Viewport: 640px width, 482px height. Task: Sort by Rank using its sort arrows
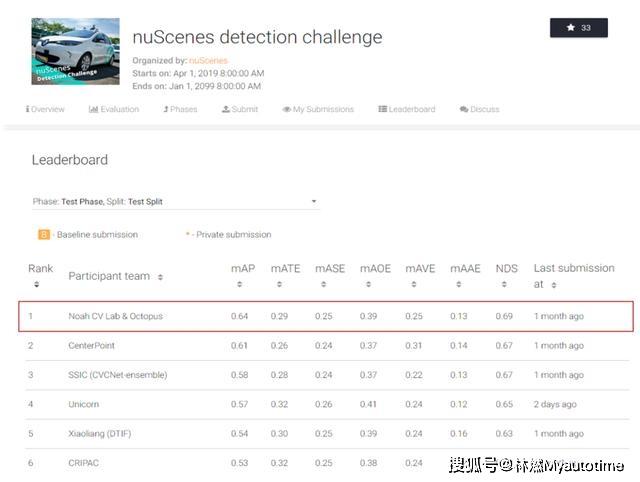click(37, 284)
